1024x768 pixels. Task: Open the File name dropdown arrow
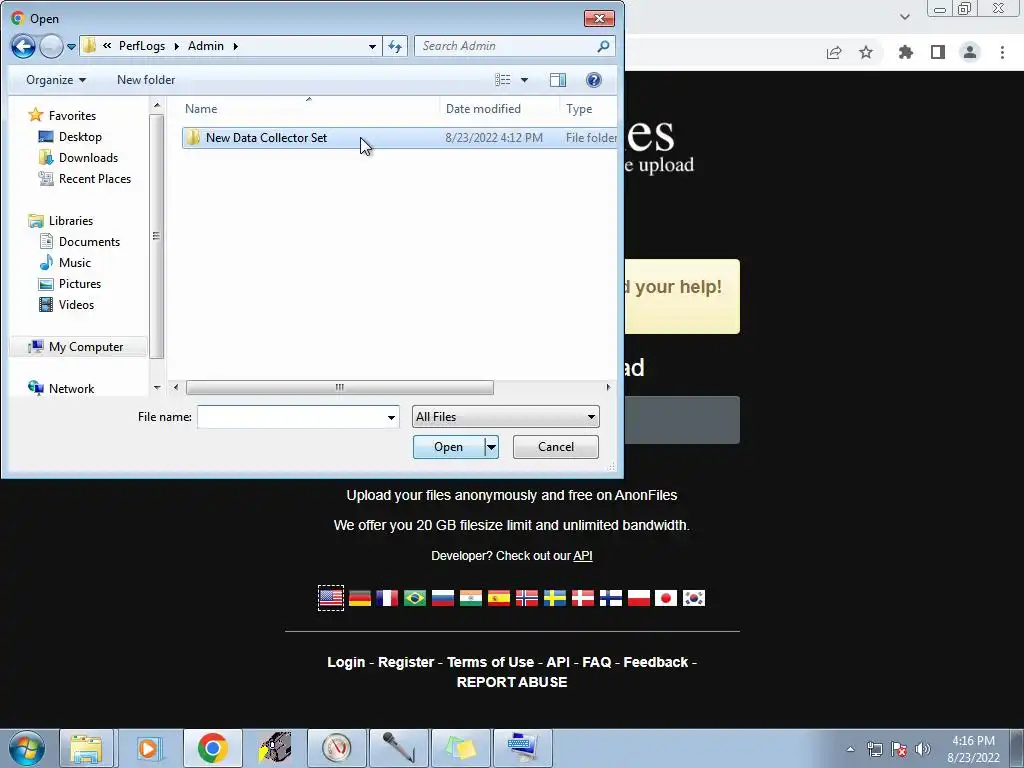(x=391, y=417)
